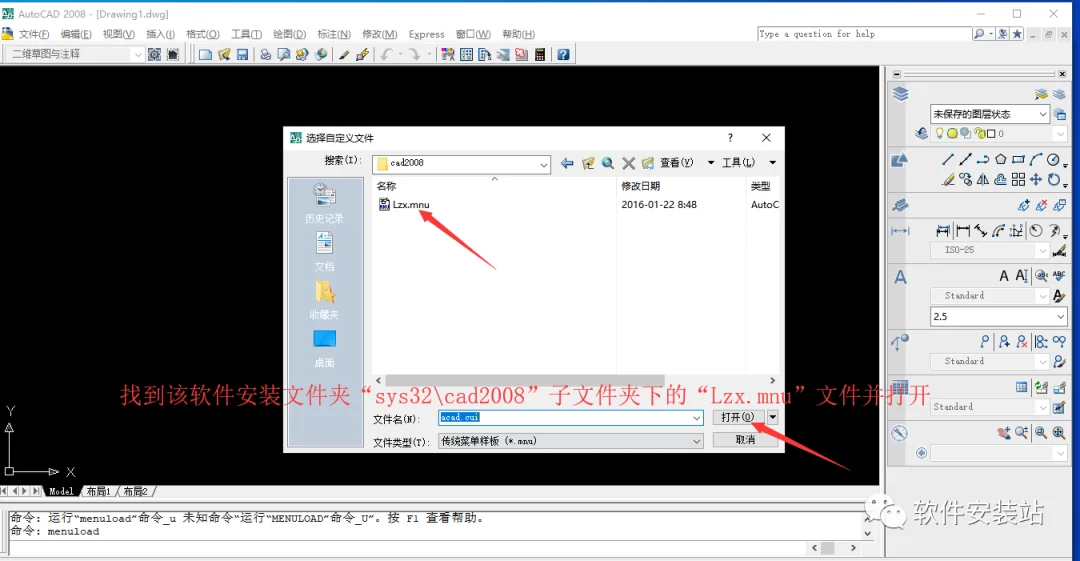Image resolution: width=1080 pixels, height=561 pixels.
Task: Click the Up One Level folder icon
Action: click(x=588, y=163)
